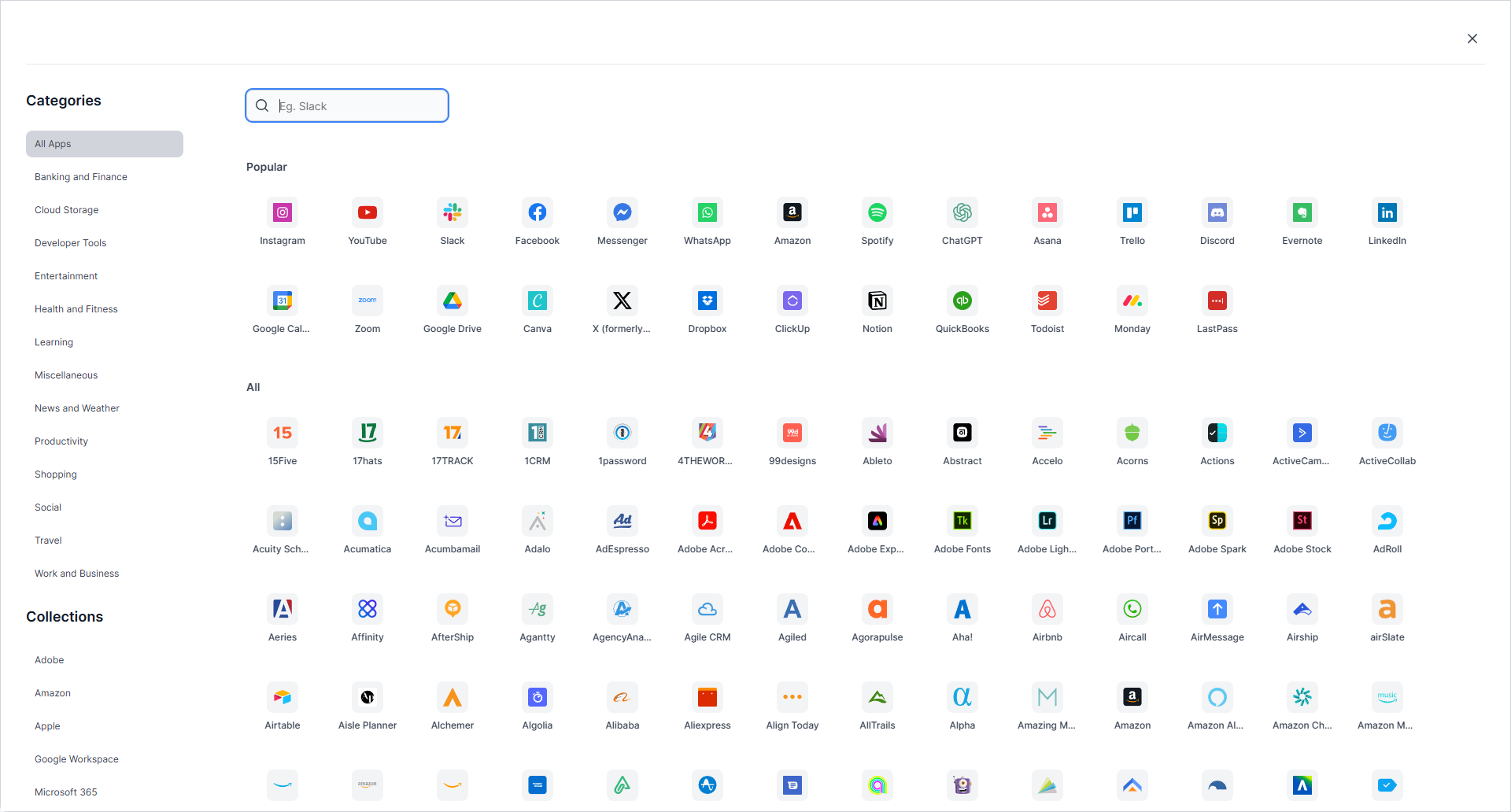Select the ChatGPT app icon
This screenshot has width=1511, height=812.
tap(962, 212)
